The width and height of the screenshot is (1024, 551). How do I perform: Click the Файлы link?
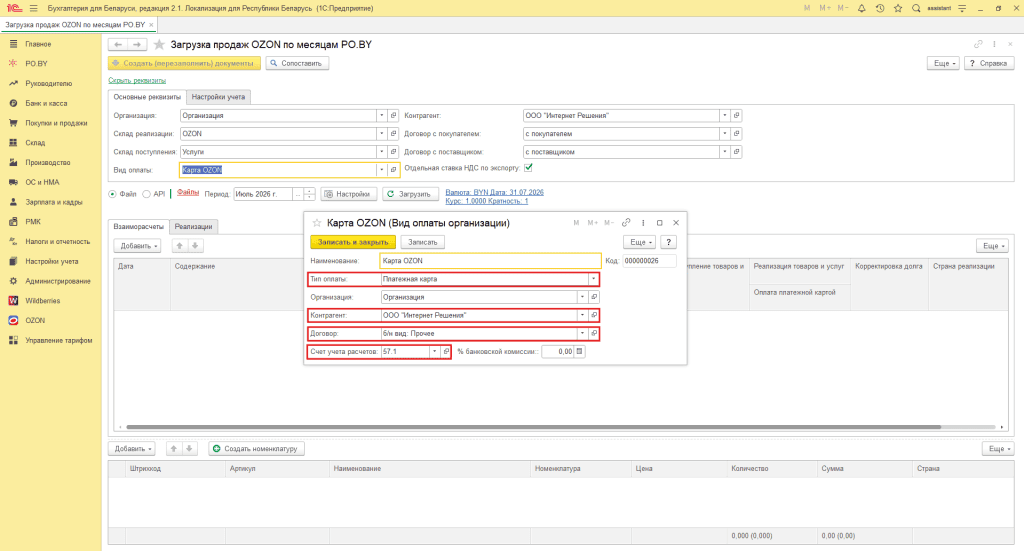188,193
